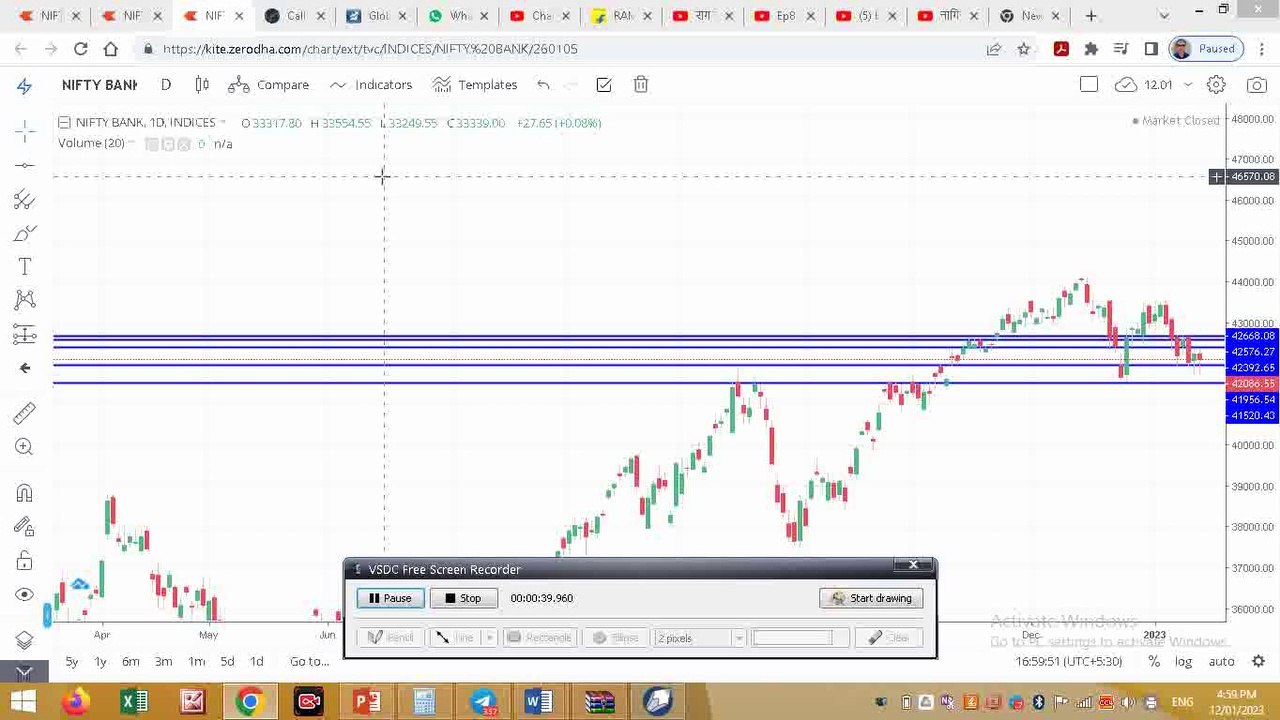1280x720 pixels.
Task: Select the pitchfork drawing tool
Action: tap(25, 200)
